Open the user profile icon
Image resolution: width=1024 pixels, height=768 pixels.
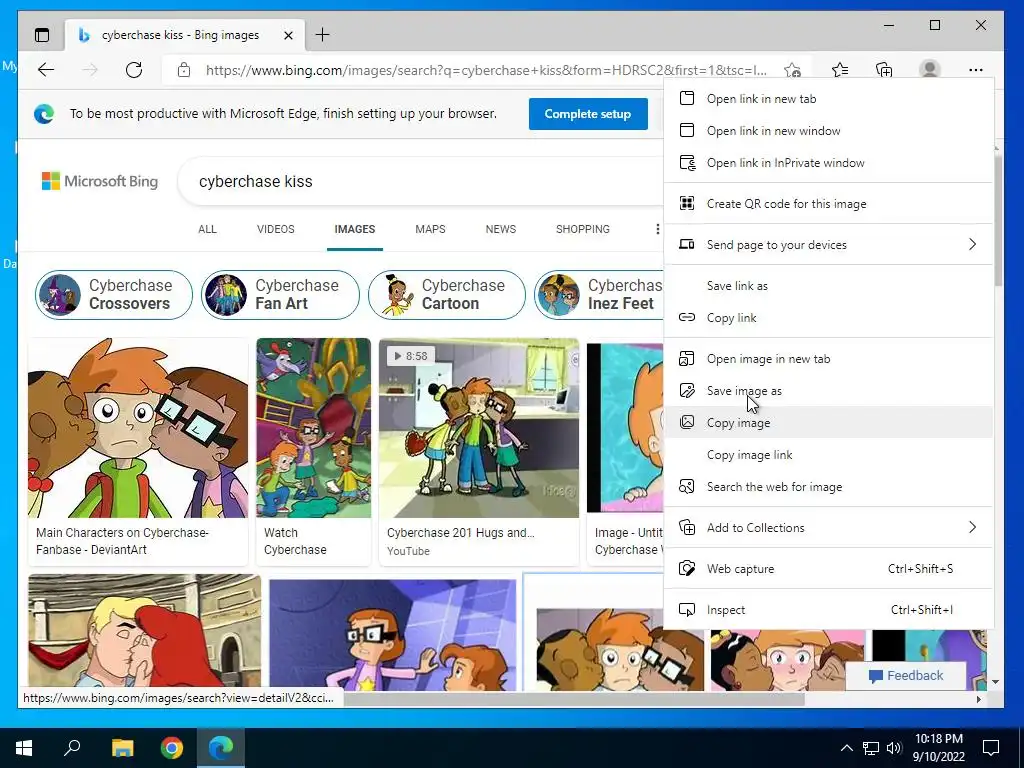(929, 70)
